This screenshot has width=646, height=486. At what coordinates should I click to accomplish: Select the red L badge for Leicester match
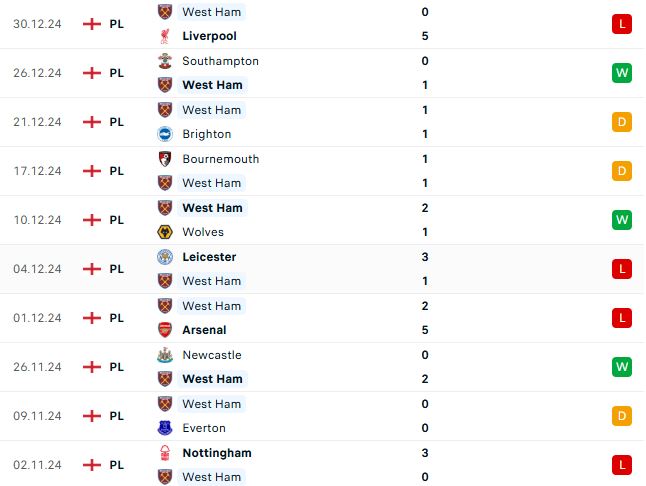(622, 269)
